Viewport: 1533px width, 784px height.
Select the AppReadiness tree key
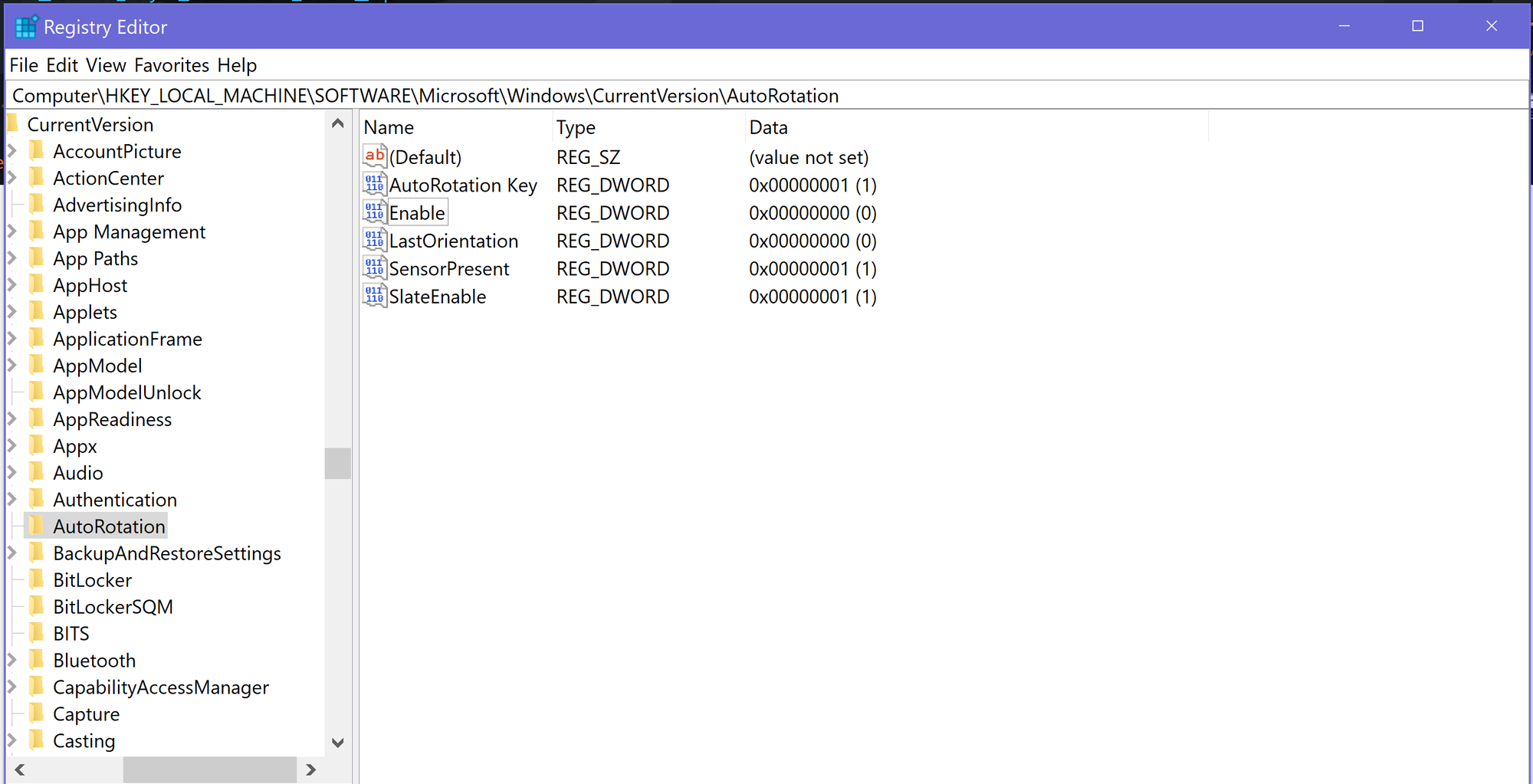[x=113, y=419]
